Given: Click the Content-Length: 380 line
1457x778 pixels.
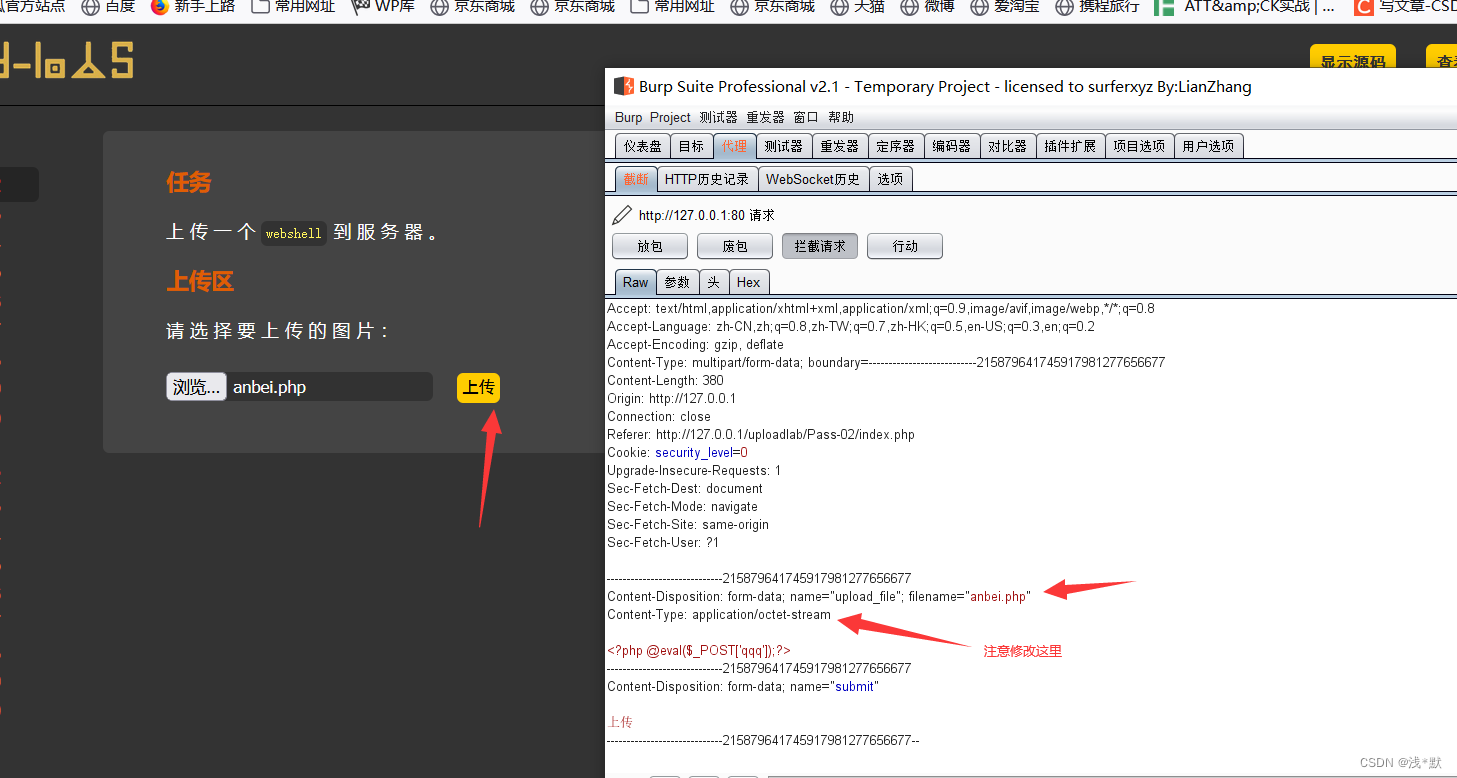Looking at the screenshot, I should [x=665, y=381].
